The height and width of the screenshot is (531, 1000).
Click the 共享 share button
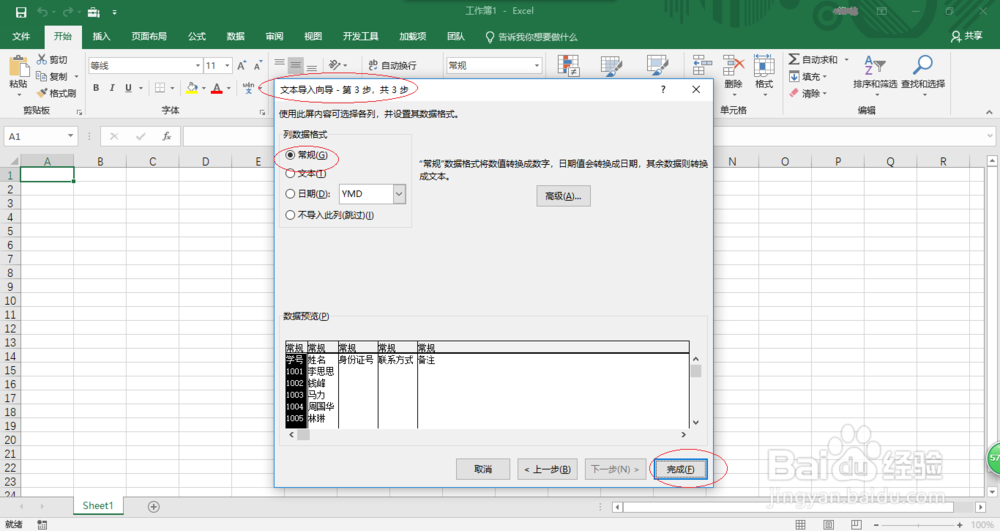click(967, 36)
